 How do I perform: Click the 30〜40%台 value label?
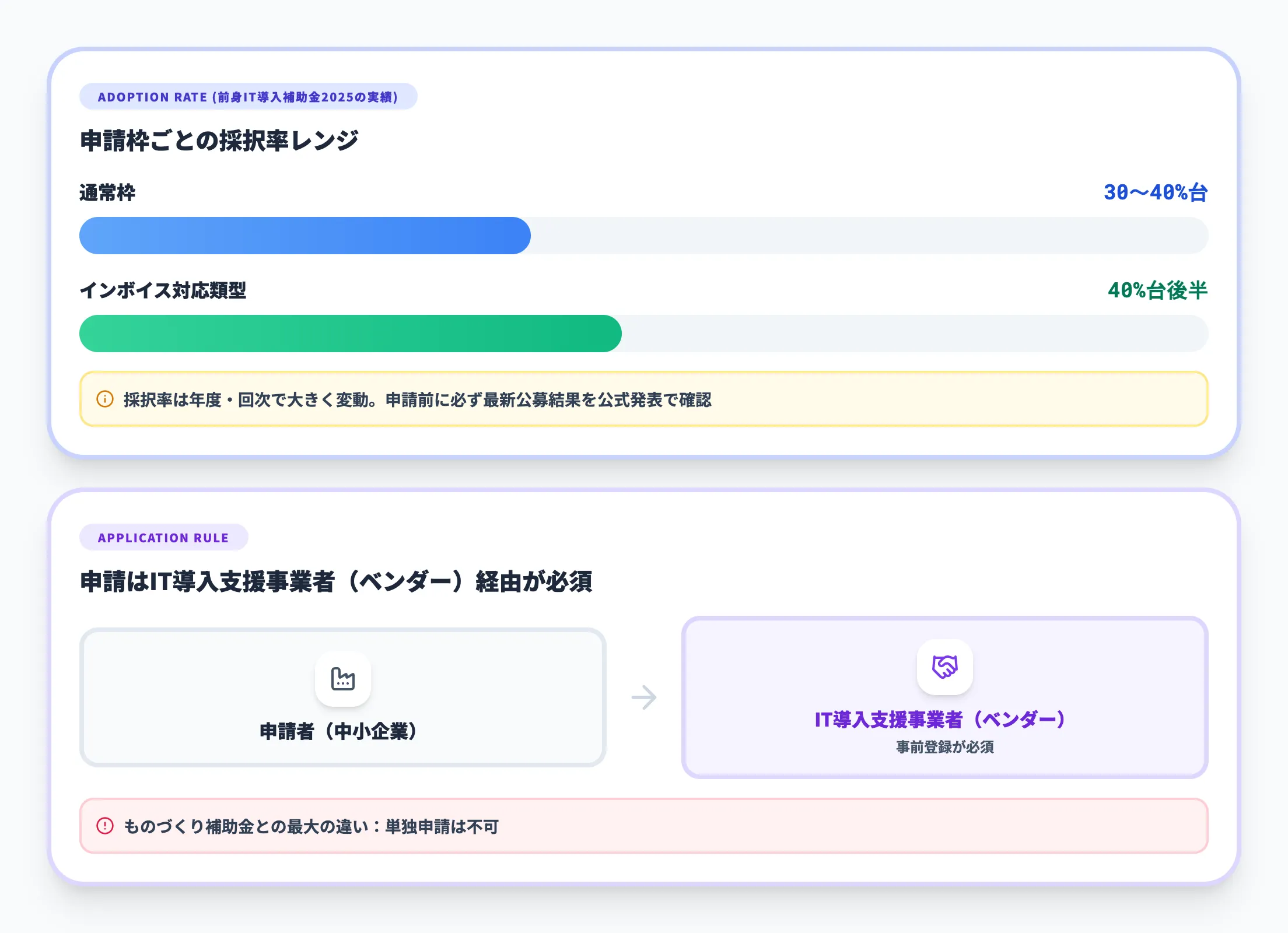1156,192
